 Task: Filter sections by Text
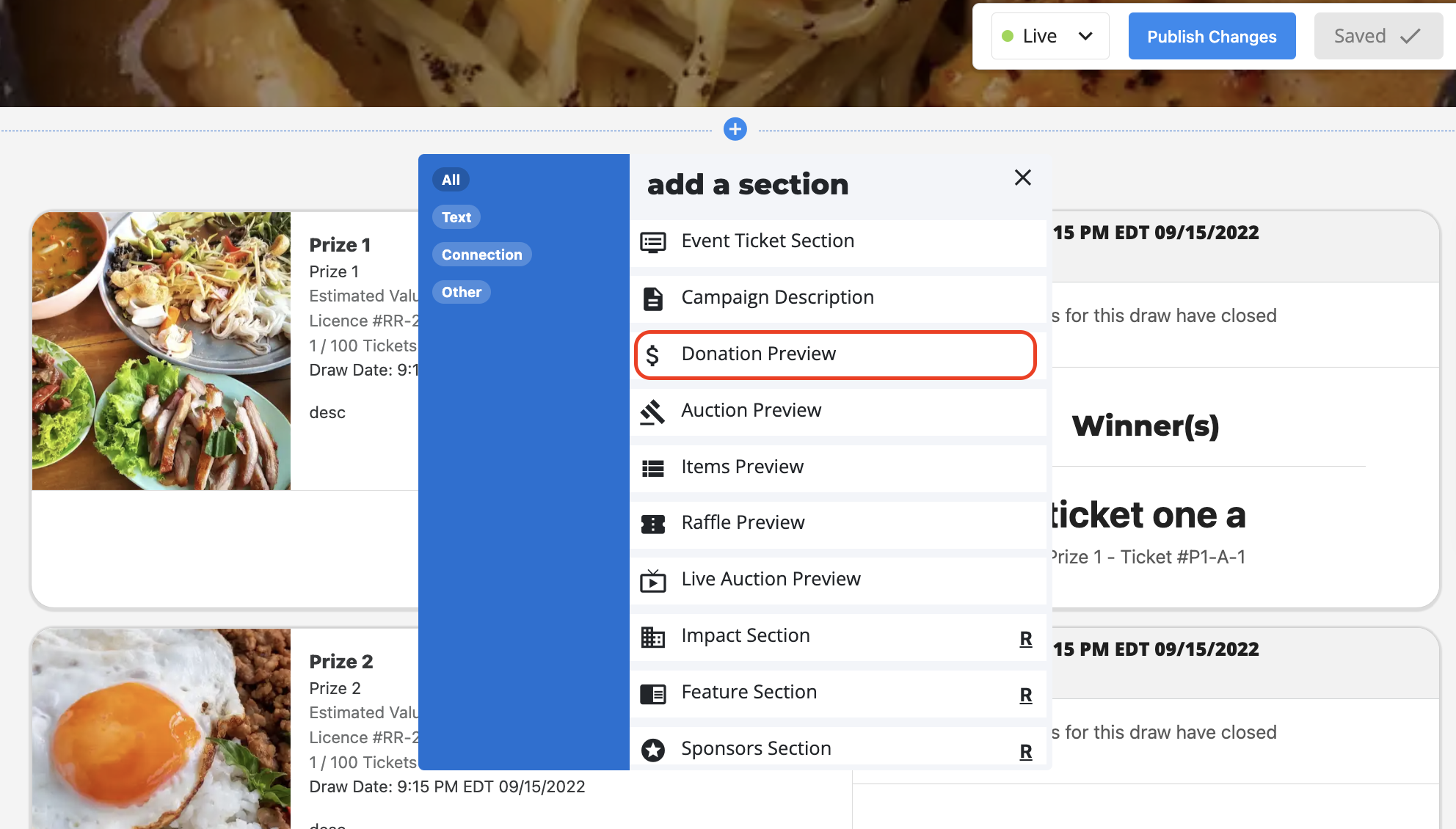point(456,217)
